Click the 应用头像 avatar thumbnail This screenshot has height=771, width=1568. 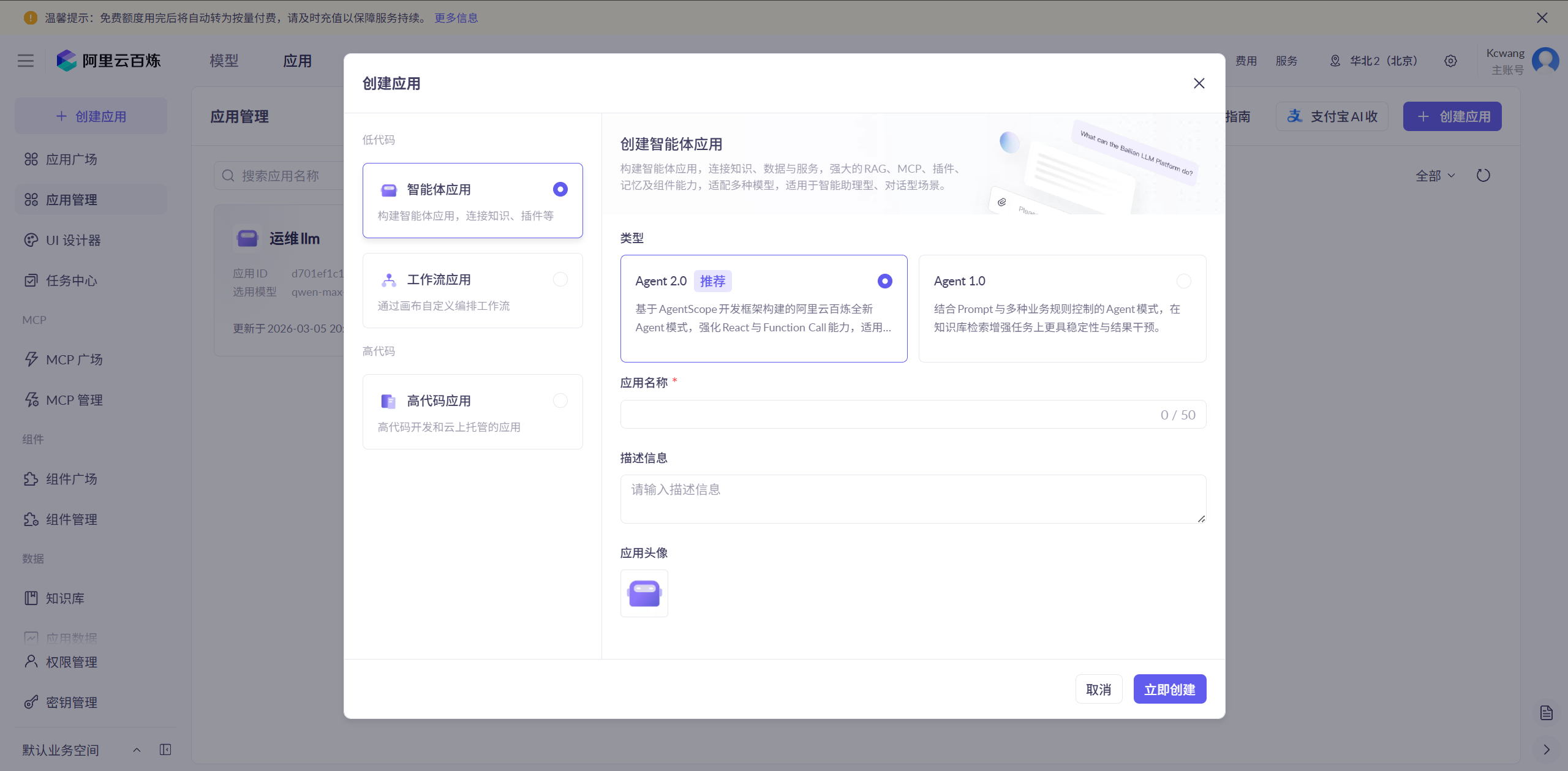point(644,593)
